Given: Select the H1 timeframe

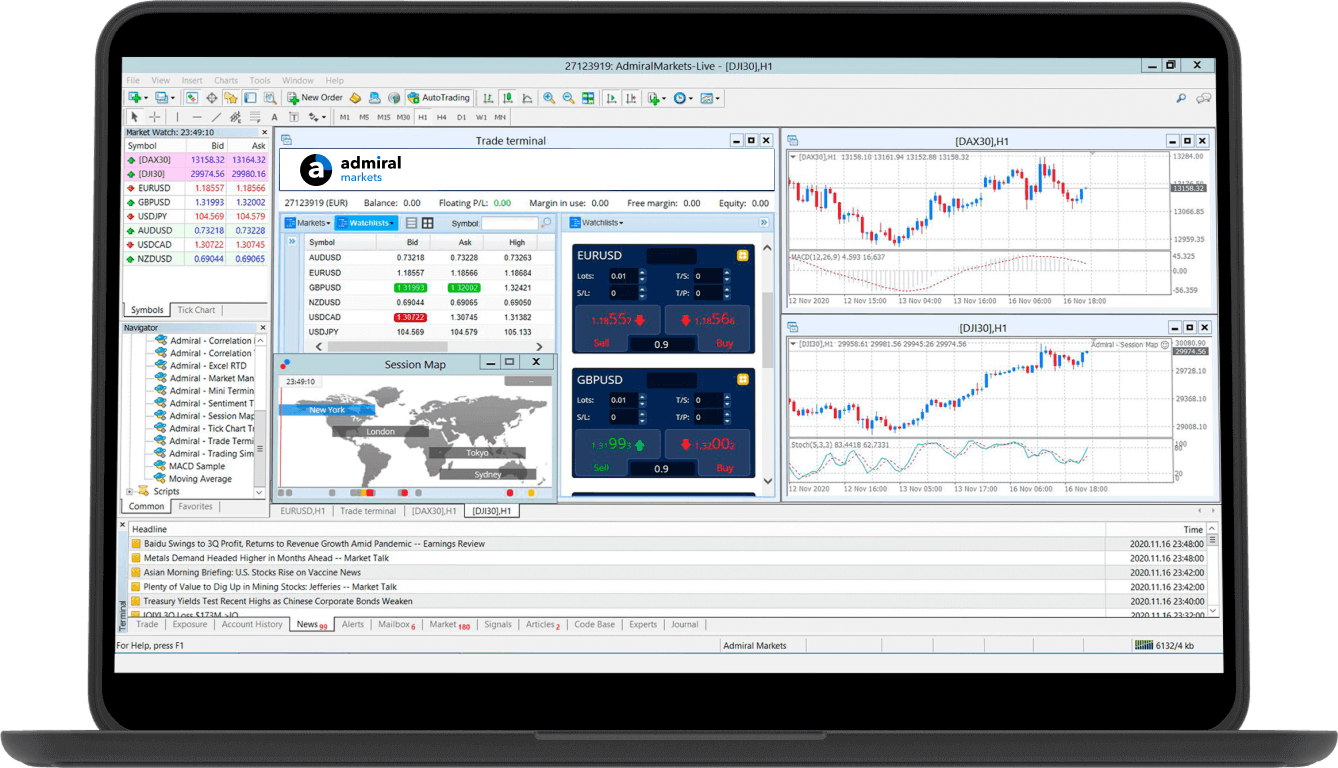Looking at the screenshot, I should [423, 117].
